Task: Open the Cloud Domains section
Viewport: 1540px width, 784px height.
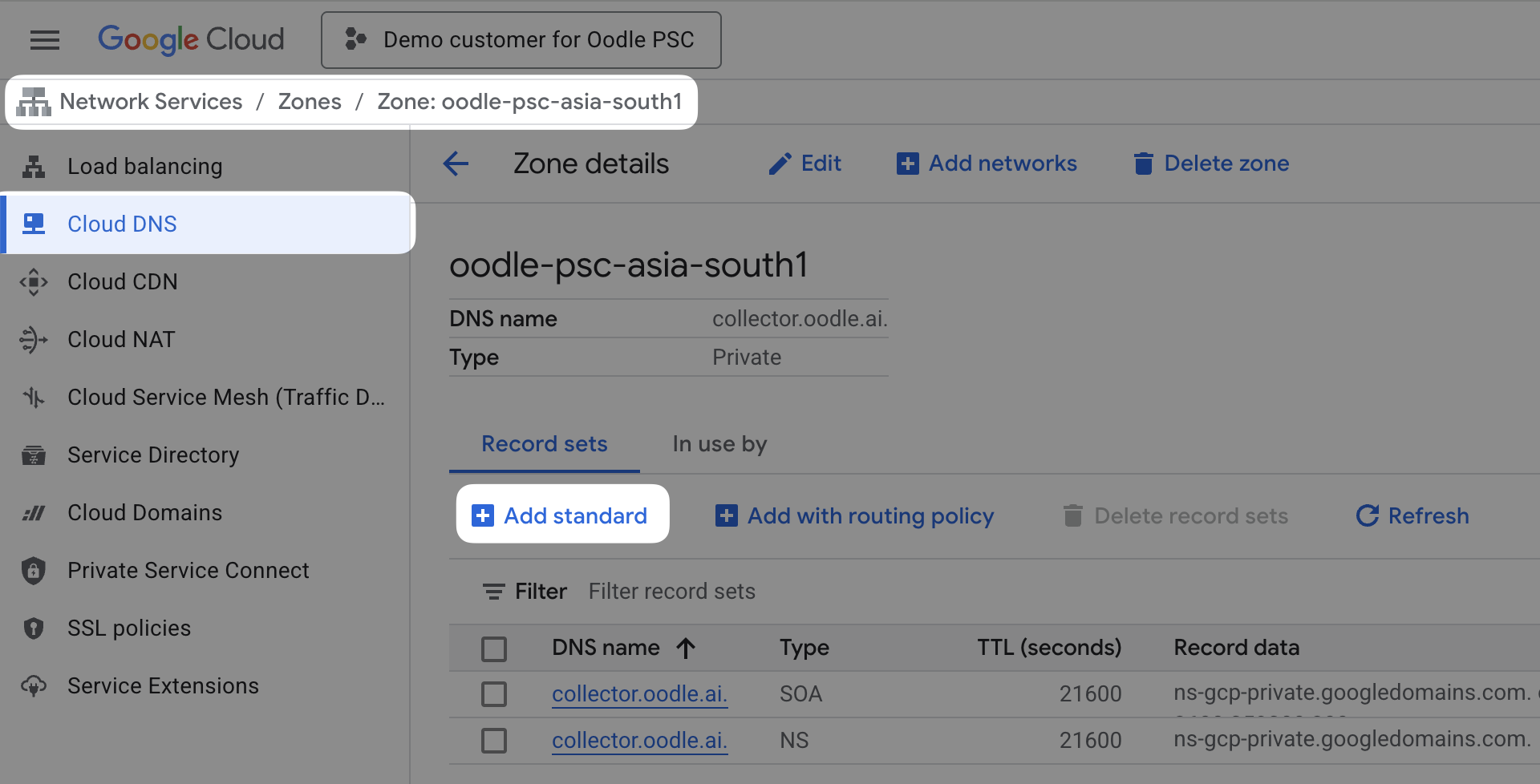Action: [x=144, y=512]
